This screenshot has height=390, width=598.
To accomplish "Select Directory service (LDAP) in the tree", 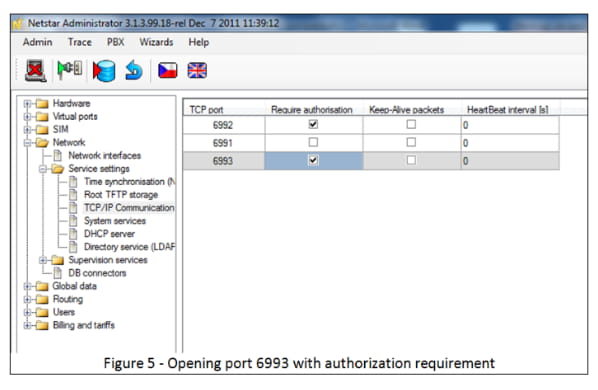I will tap(130, 247).
